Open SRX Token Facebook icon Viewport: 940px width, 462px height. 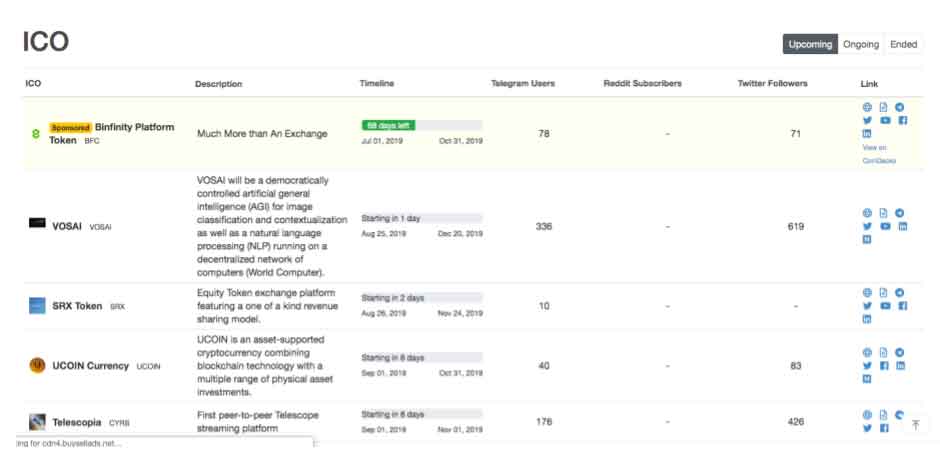pos(903,306)
